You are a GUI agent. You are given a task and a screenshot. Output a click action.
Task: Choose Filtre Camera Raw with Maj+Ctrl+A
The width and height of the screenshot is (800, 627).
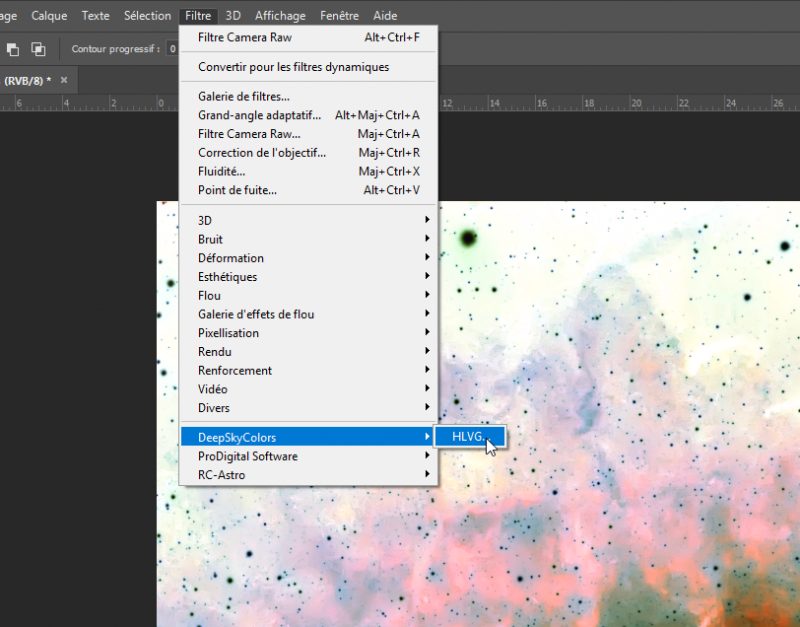[x=308, y=134]
